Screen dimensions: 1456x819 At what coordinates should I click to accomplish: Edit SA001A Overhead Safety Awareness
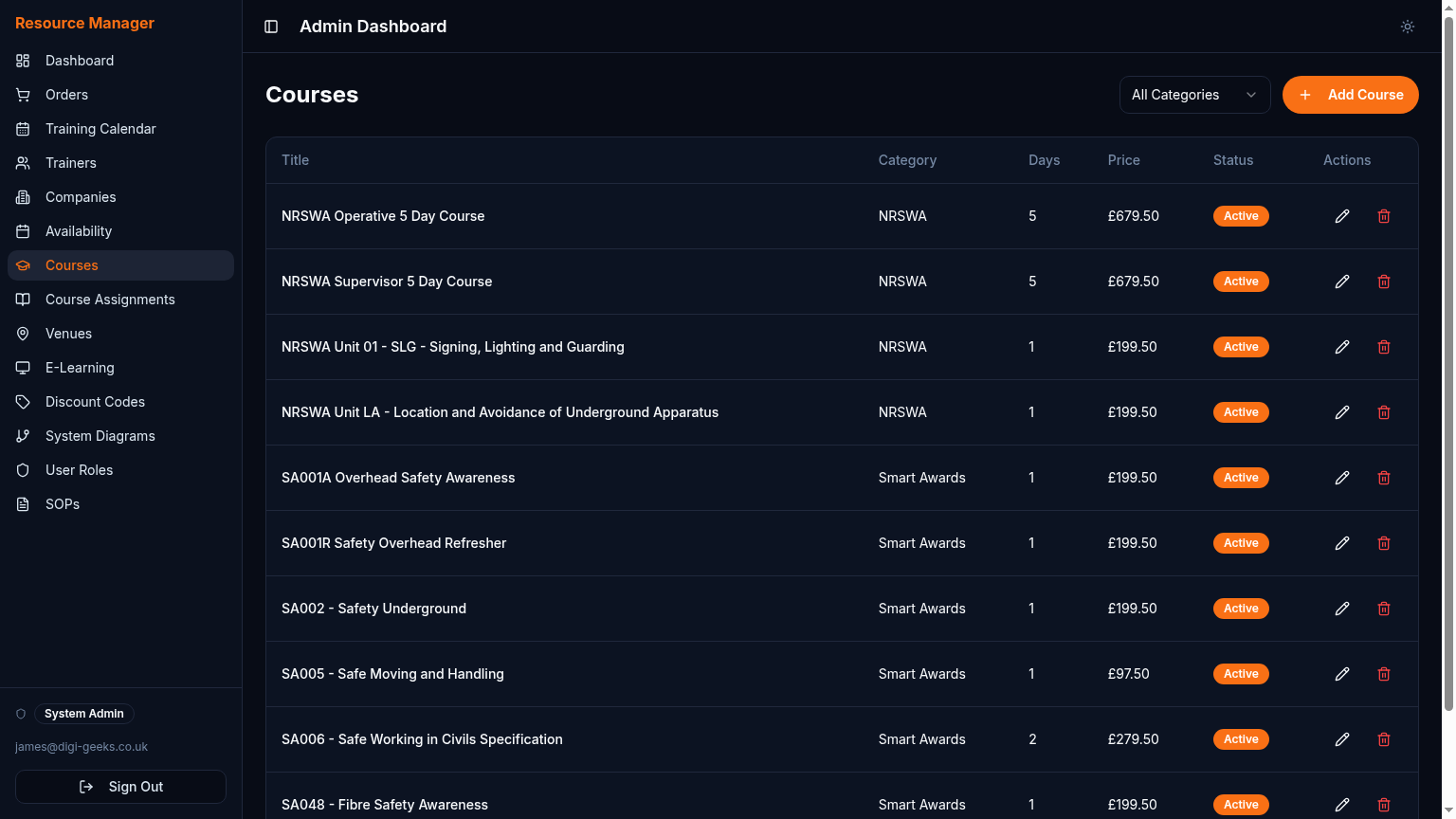1342,478
